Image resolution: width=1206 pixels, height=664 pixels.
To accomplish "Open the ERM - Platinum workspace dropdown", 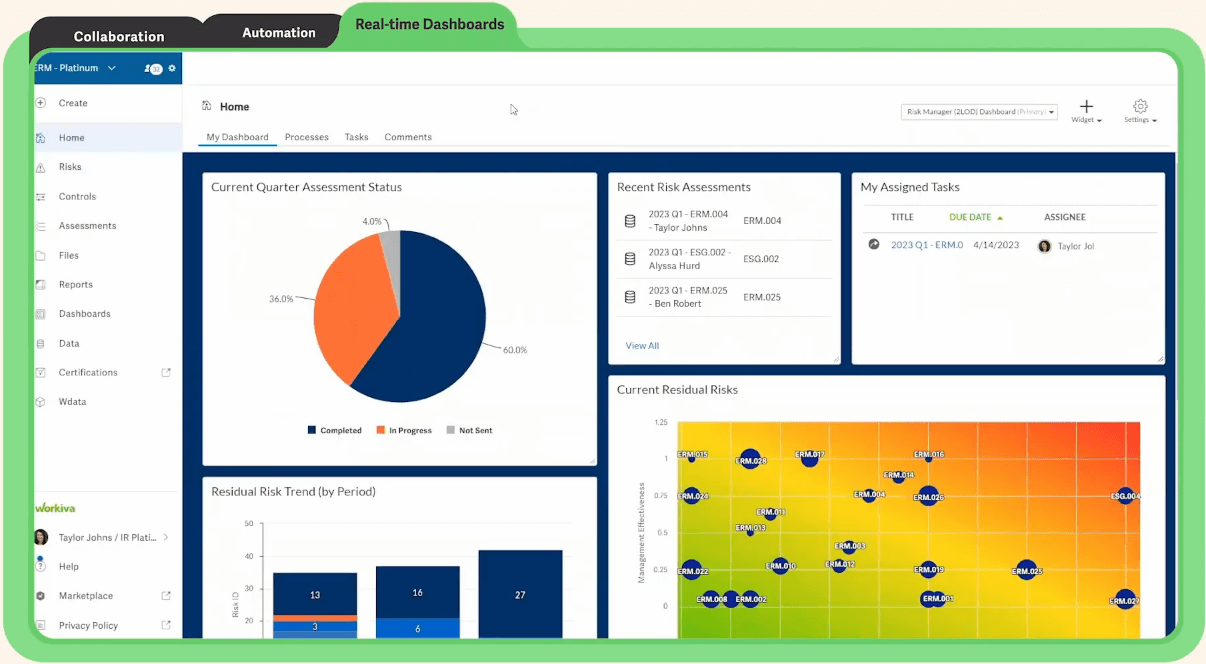I will 76,68.
